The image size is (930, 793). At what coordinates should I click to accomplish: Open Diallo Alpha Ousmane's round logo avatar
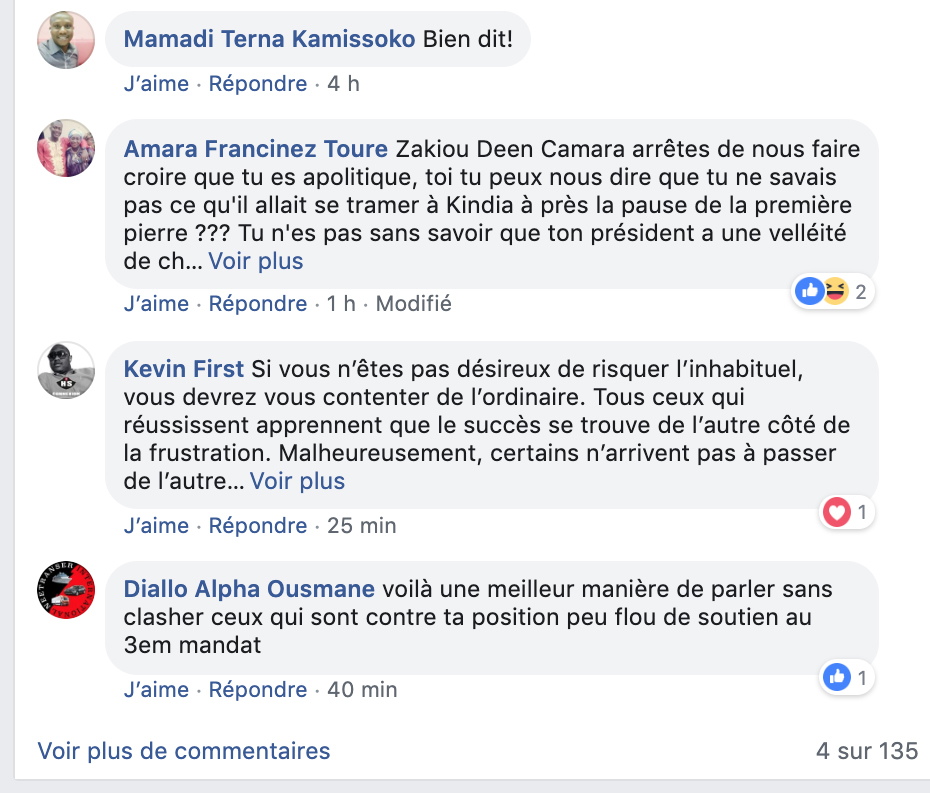66,590
